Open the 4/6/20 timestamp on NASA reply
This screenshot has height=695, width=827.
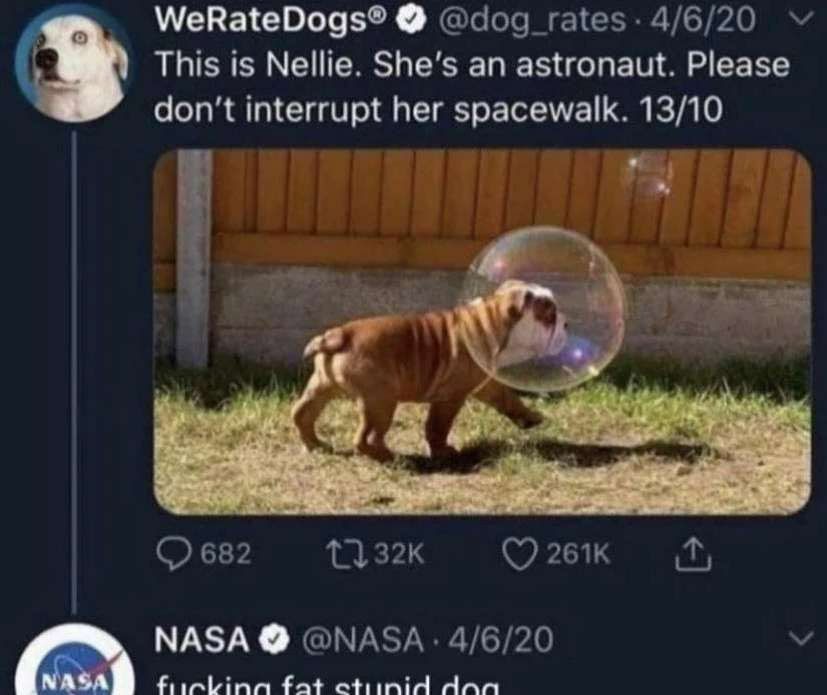tap(501, 639)
